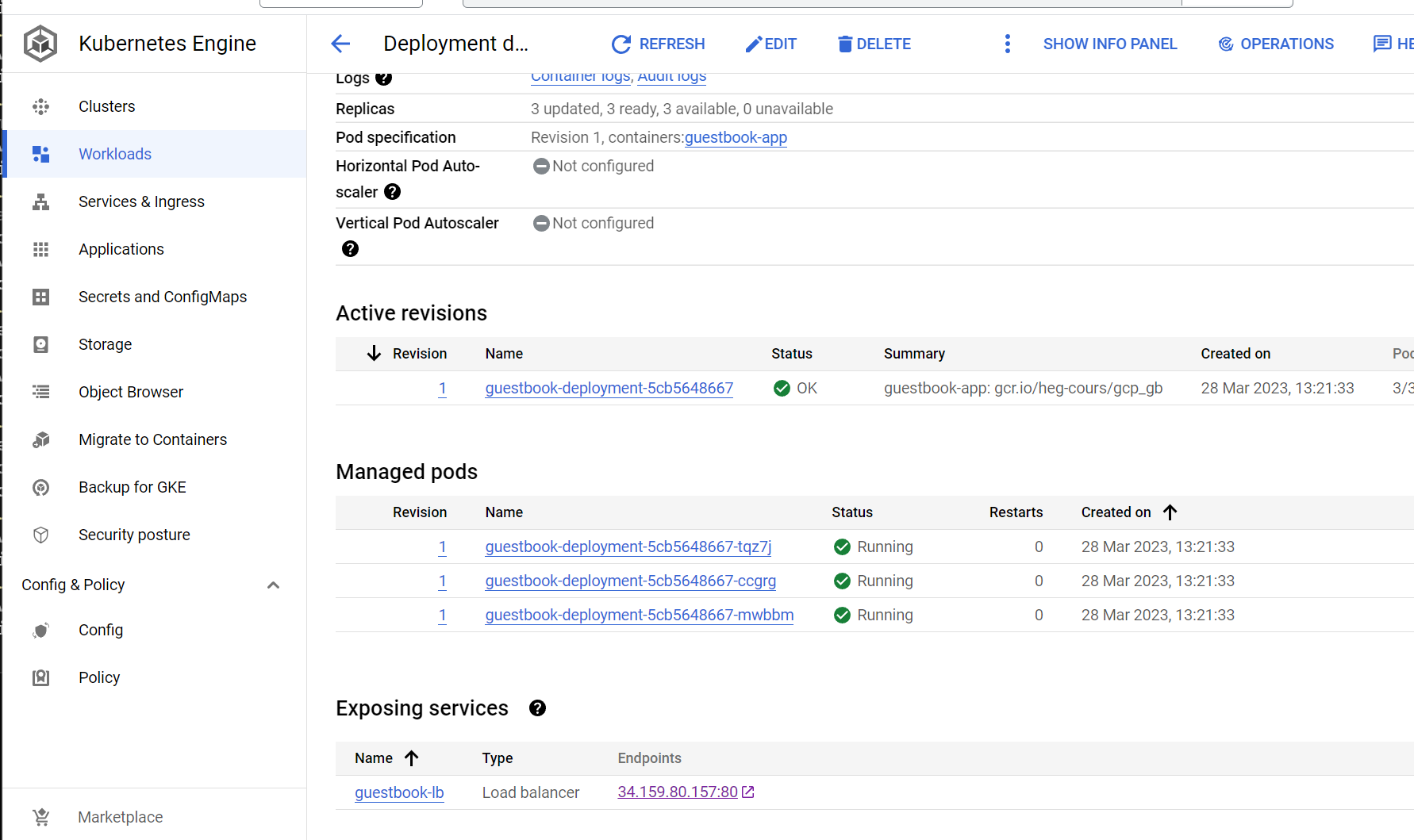Image resolution: width=1414 pixels, height=840 pixels.
Task: Click the DELETE deployment button
Action: [874, 44]
